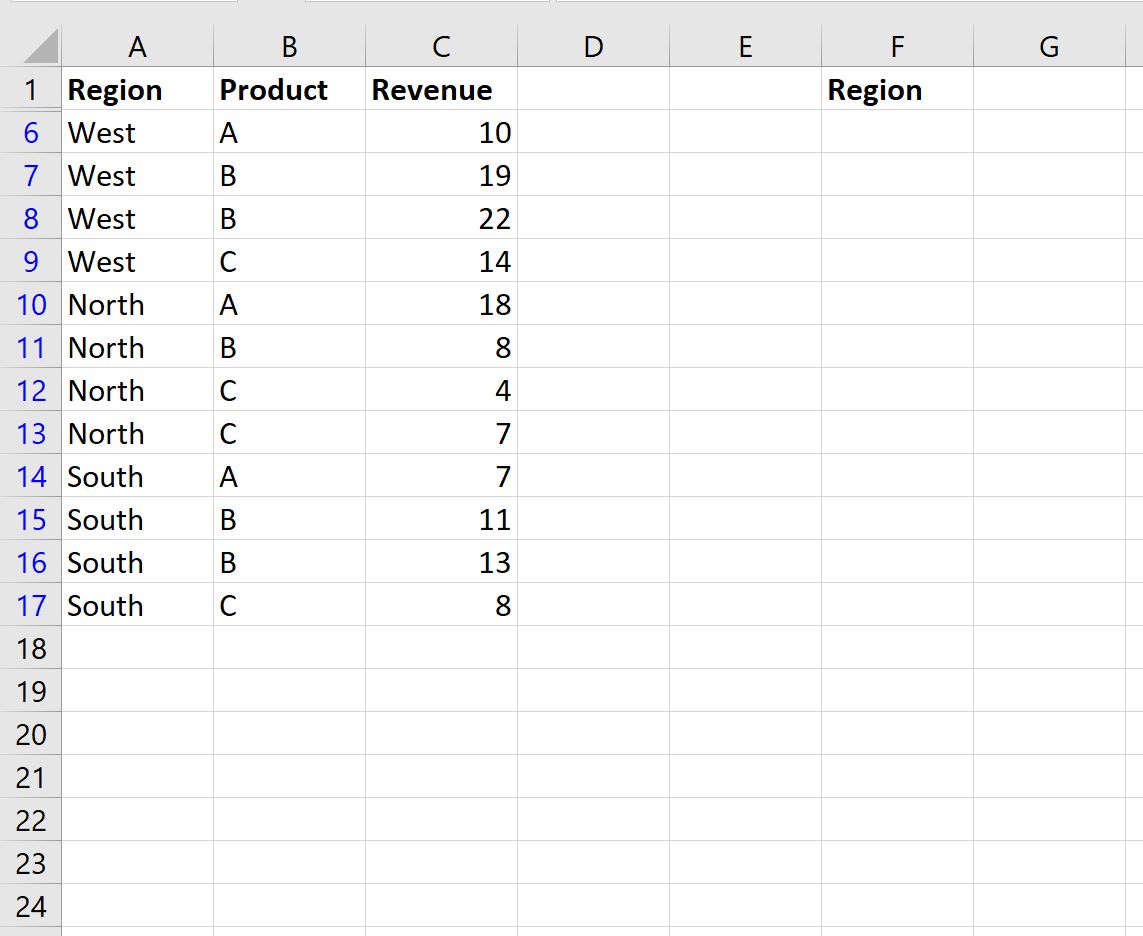This screenshot has height=936, width=1143.
Task: Select product C cell in row 9
Action: pyautogui.click(x=289, y=261)
